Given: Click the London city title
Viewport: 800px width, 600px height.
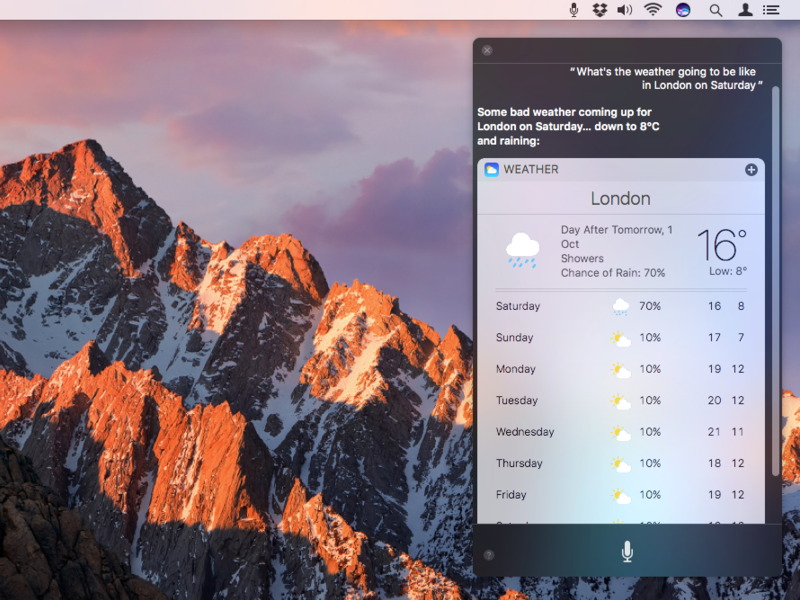Looking at the screenshot, I should pyautogui.click(x=620, y=198).
